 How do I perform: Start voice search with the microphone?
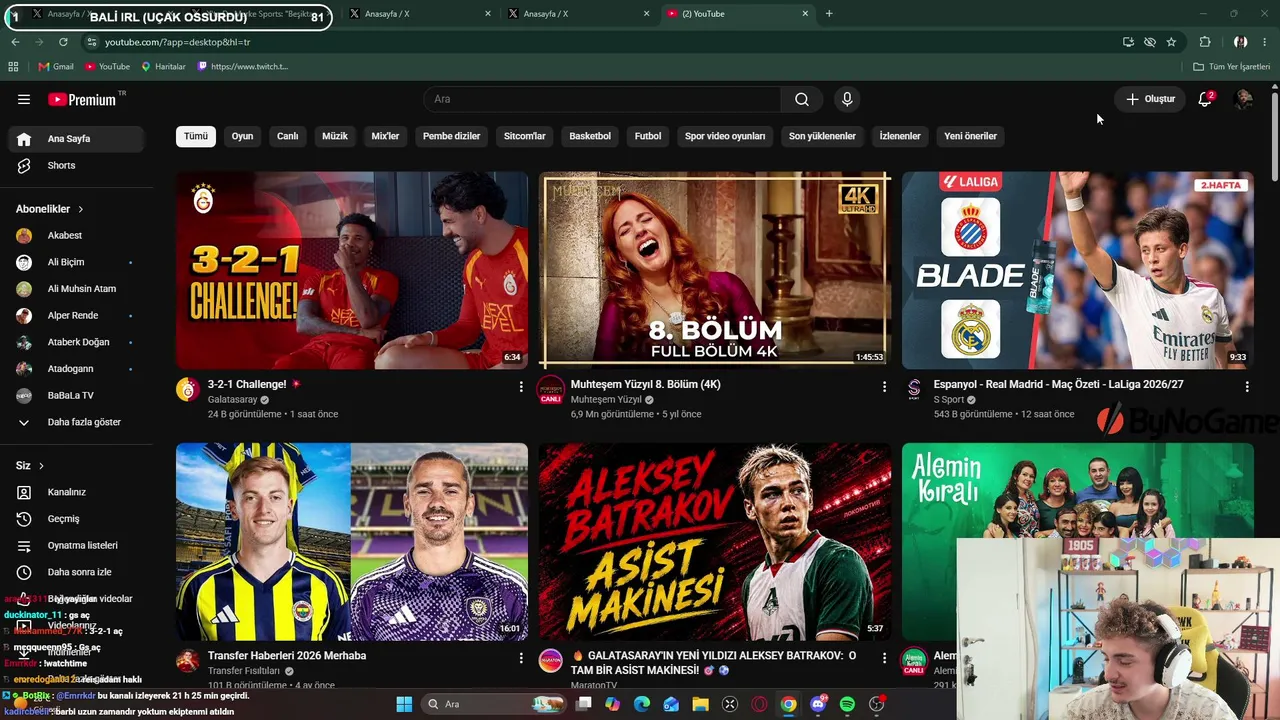[x=847, y=99]
